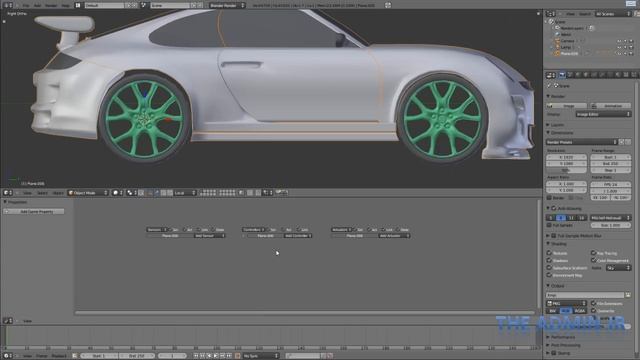Click the Lamp object icon in outliner

click(558, 47)
